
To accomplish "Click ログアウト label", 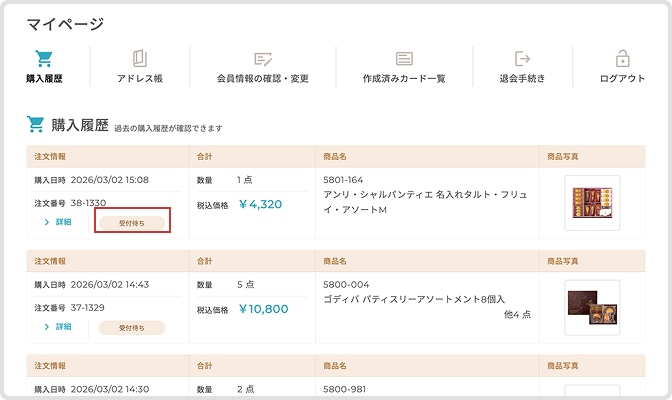I will tap(622, 78).
